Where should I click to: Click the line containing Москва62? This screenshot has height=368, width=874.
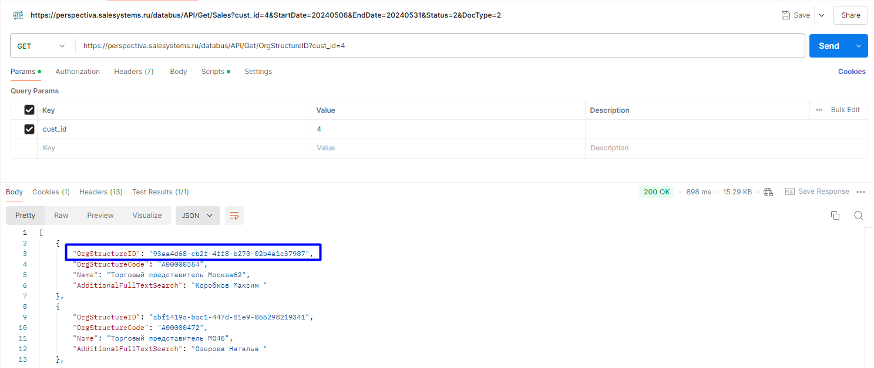point(162,275)
